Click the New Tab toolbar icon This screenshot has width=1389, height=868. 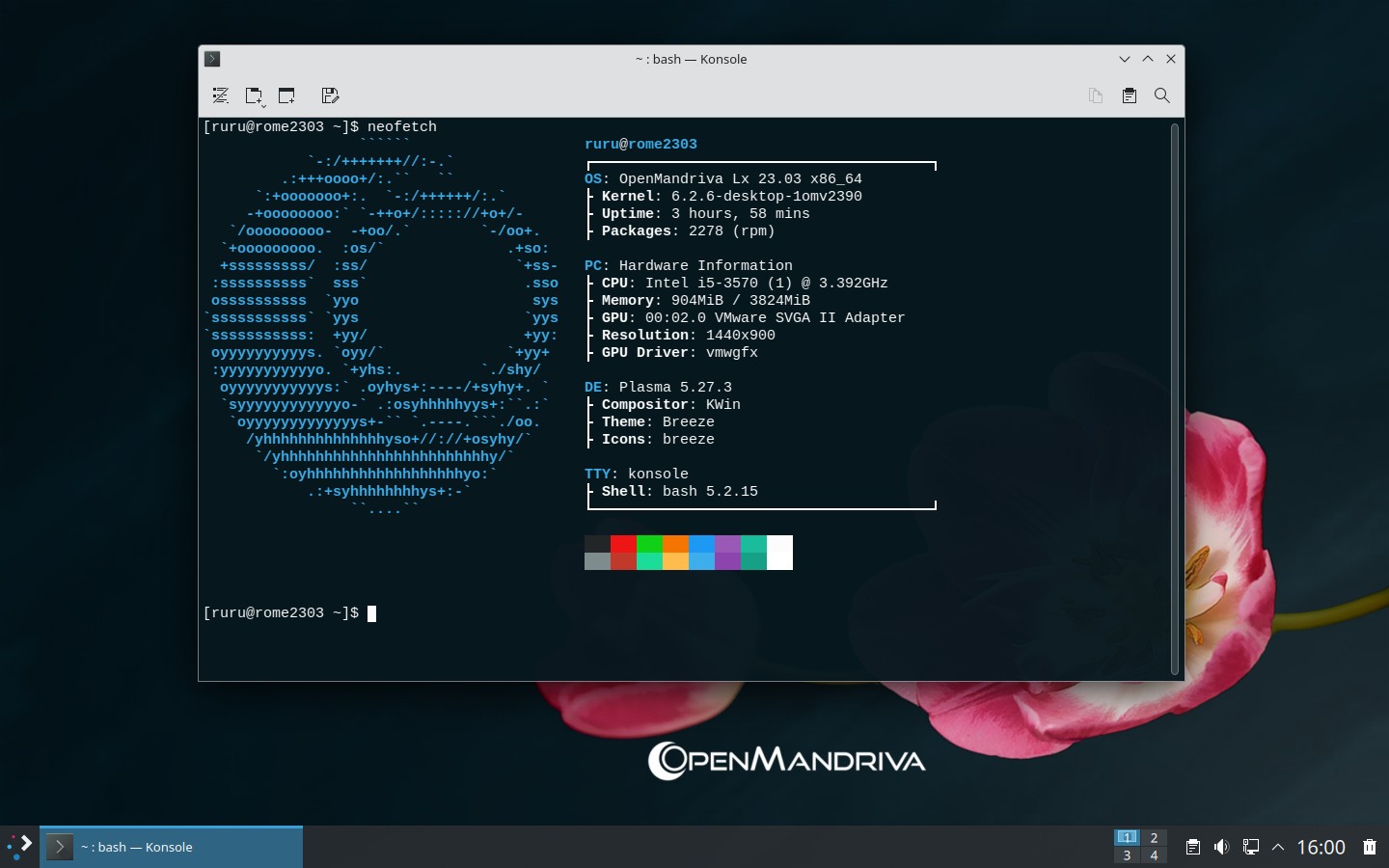pos(254,95)
